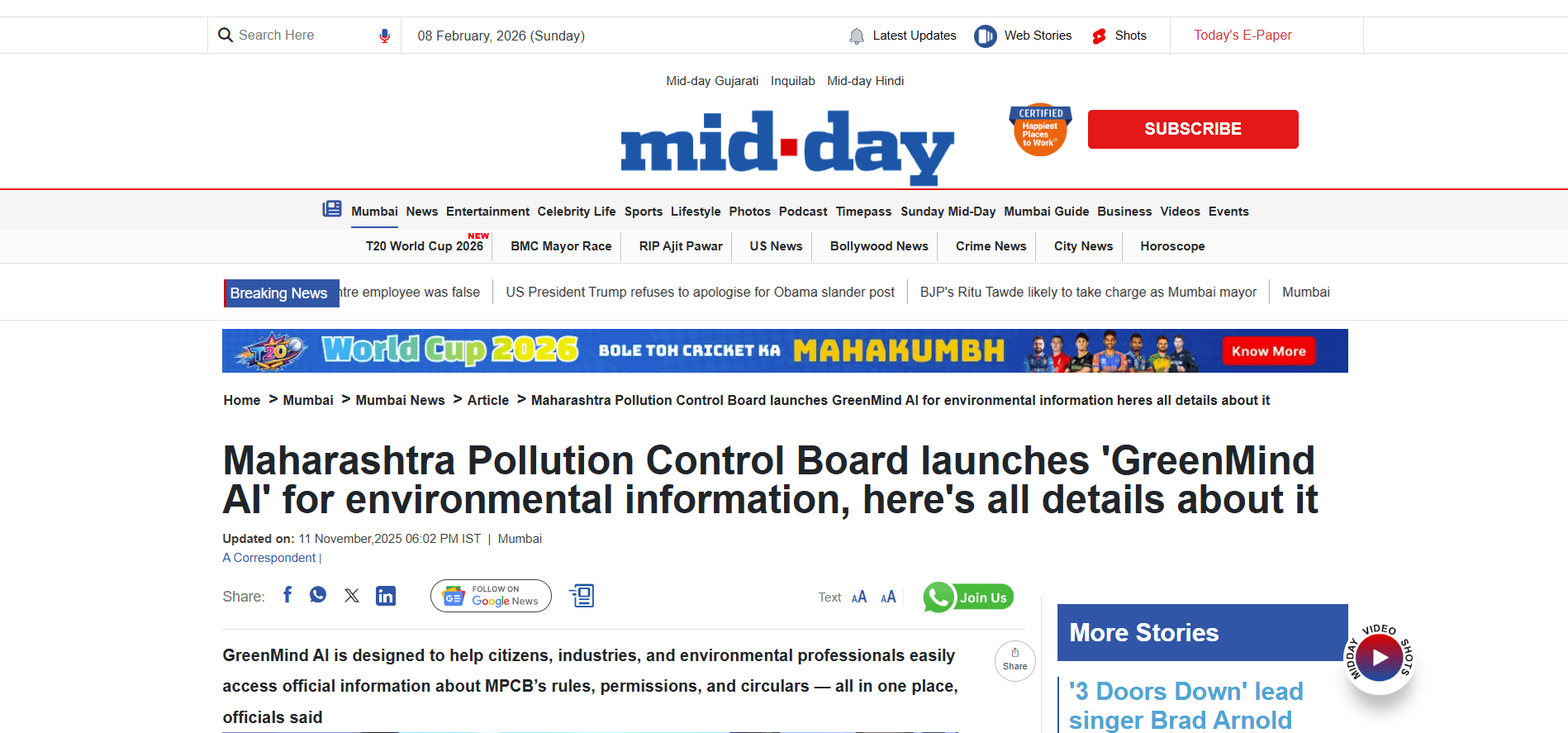Click the search magnifier icon
1568x733 pixels.
(225, 36)
